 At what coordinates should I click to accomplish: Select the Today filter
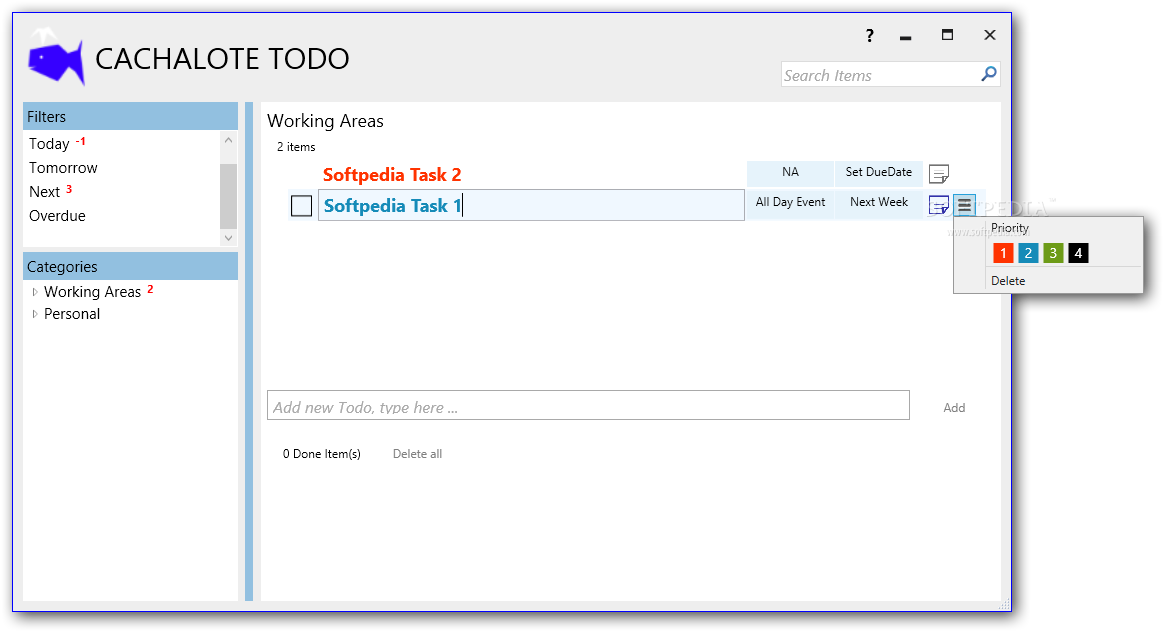click(49, 143)
